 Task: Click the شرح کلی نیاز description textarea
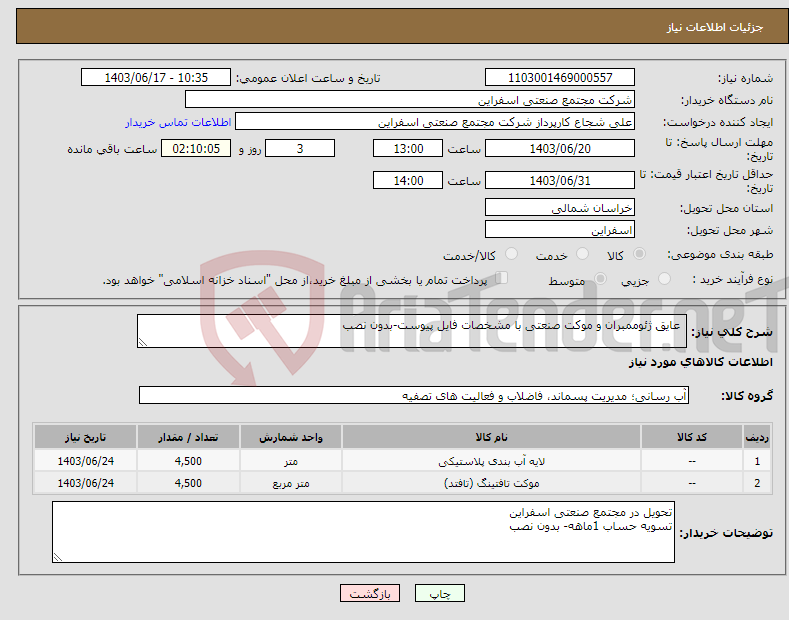pyautogui.click(x=412, y=331)
